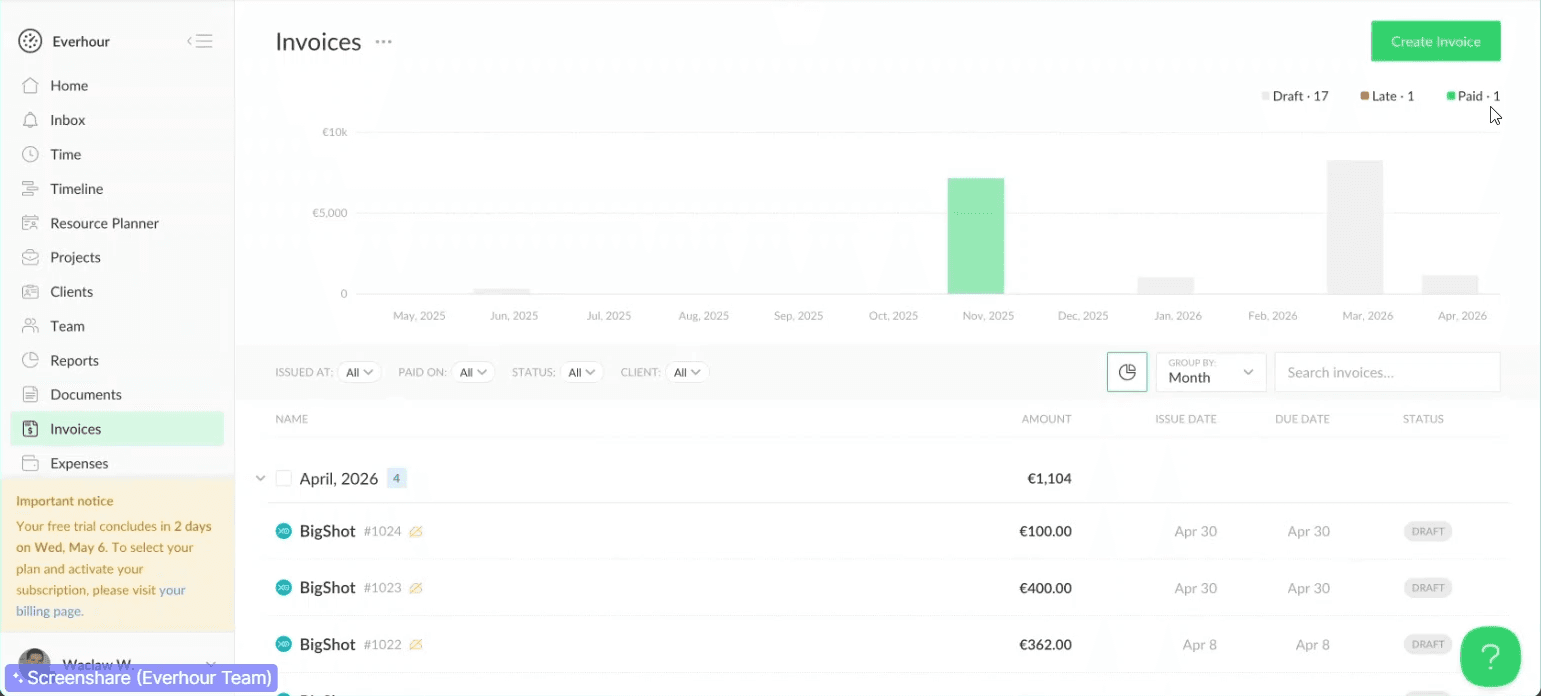
Task: Open the BigShot invoice #1024 name
Action: 328,531
